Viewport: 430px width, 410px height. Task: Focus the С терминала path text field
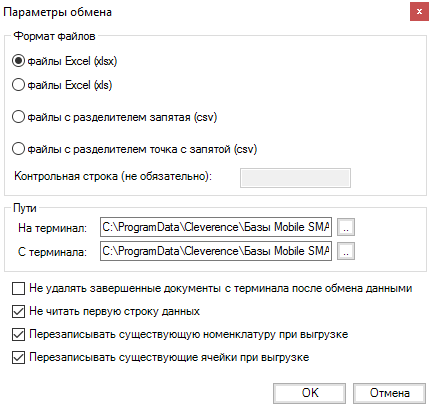coord(216,251)
